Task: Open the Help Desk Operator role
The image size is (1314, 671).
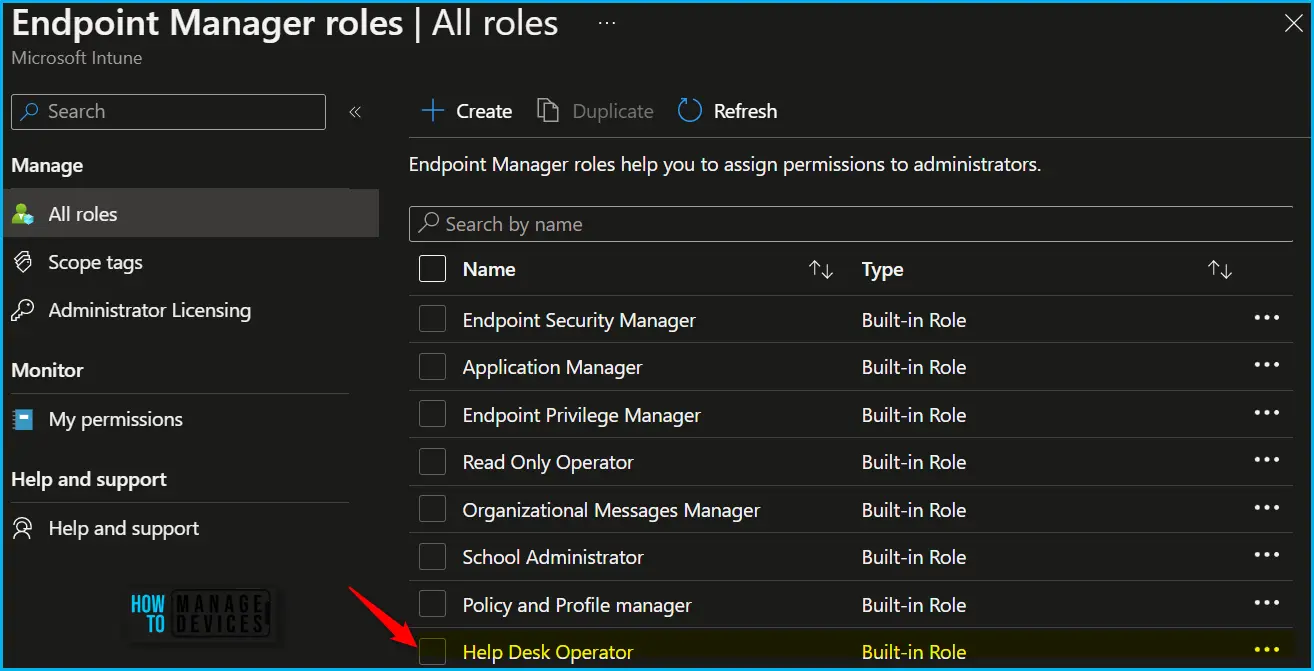Action: [x=548, y=652]
